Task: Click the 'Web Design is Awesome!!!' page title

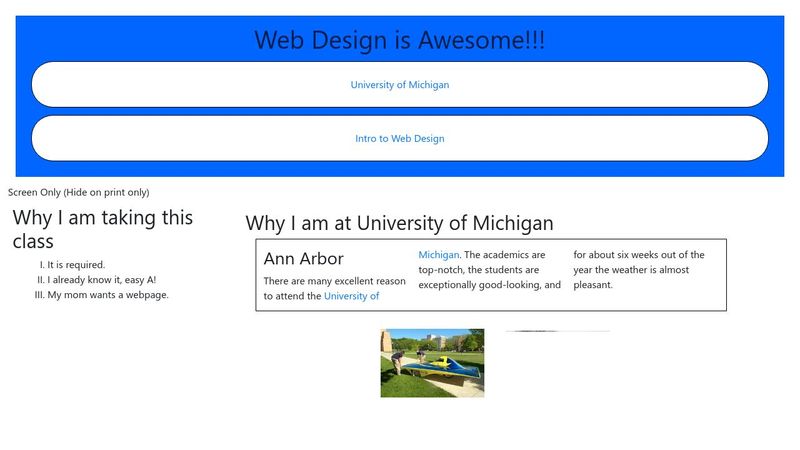Action: (x=399, y=41)
